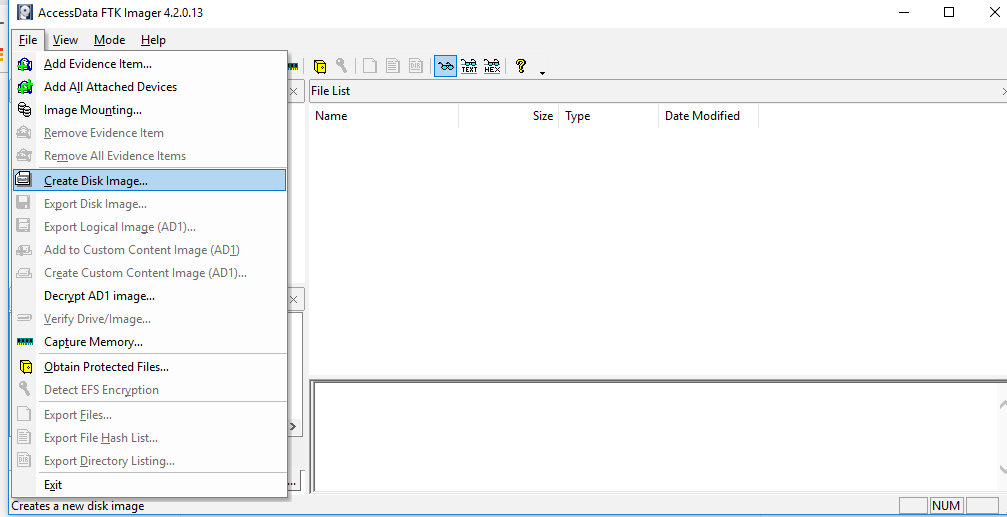1007x517 pixels.
Task: Sort file list by Type column
Action: (x=608, y=116)
